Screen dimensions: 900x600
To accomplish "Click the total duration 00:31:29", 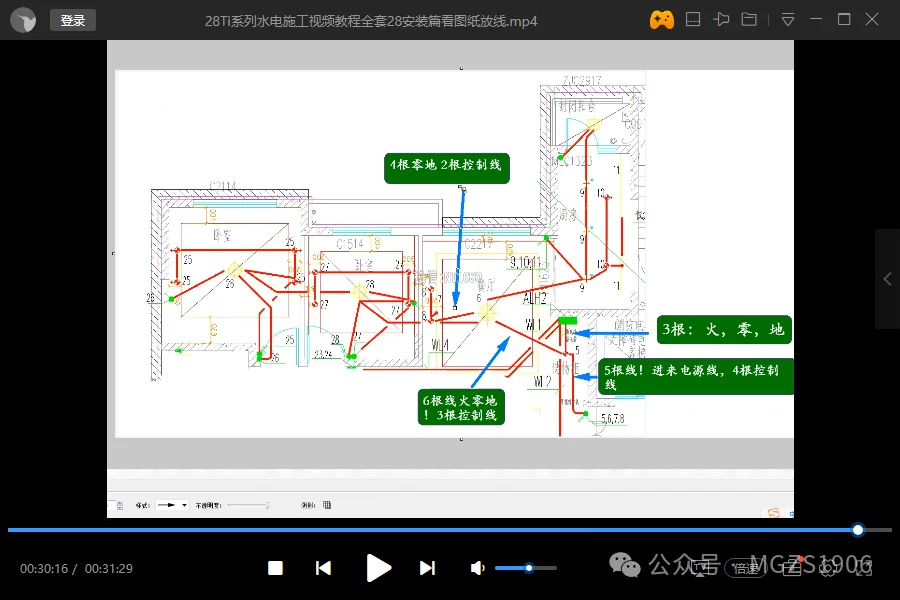I will pyautogui.click(x=108, y=568).
